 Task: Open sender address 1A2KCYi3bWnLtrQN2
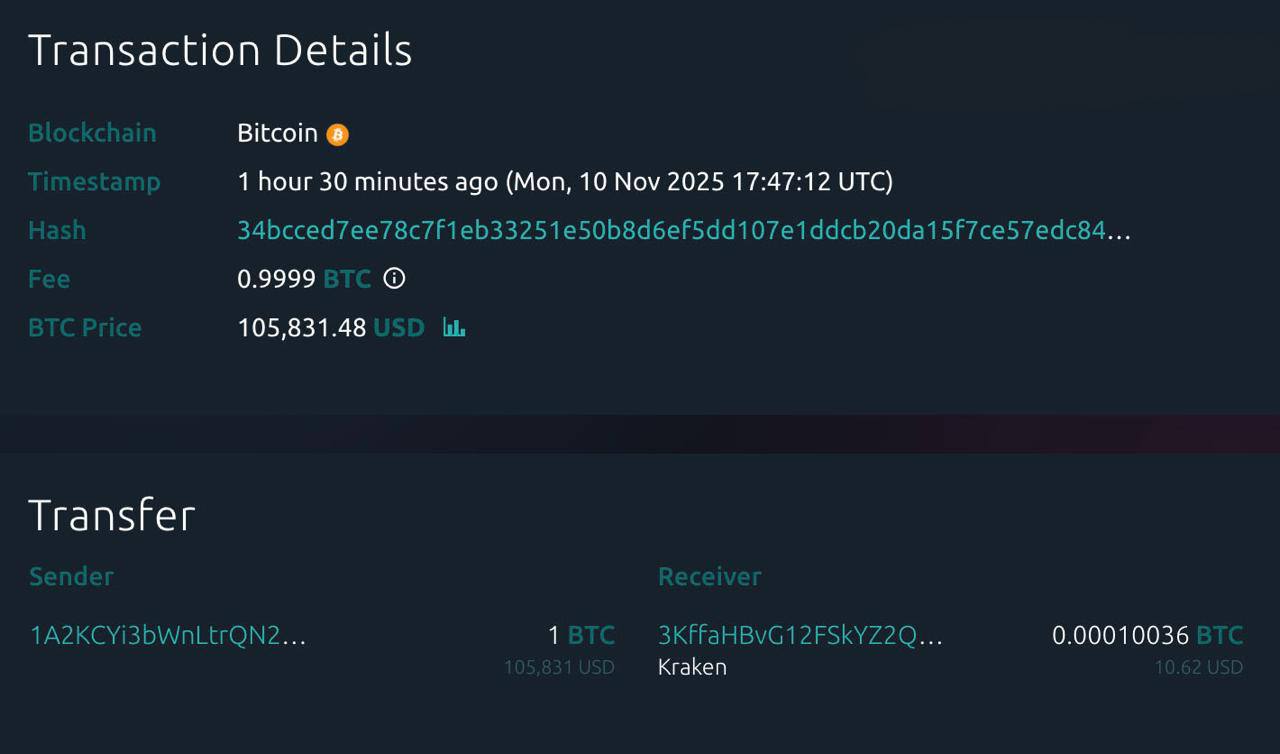[x=168, y=635]
